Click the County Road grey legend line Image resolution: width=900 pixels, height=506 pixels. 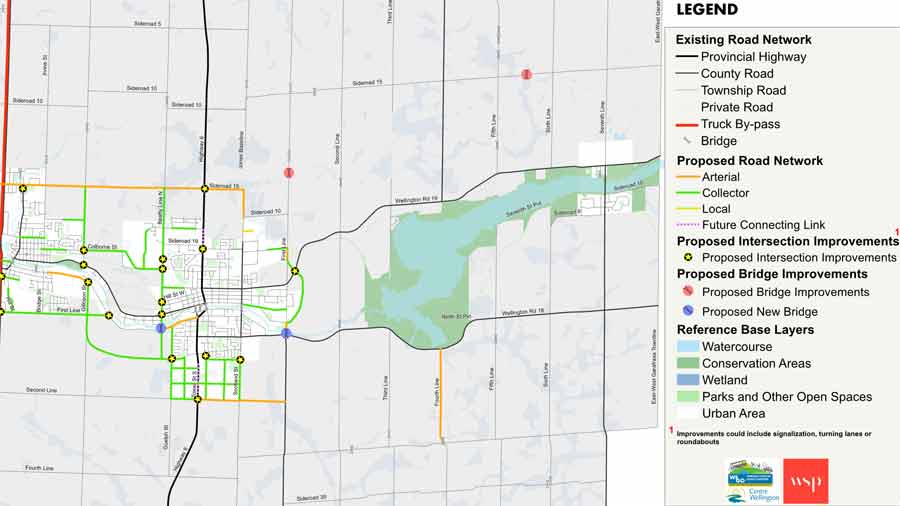[687, 73]
